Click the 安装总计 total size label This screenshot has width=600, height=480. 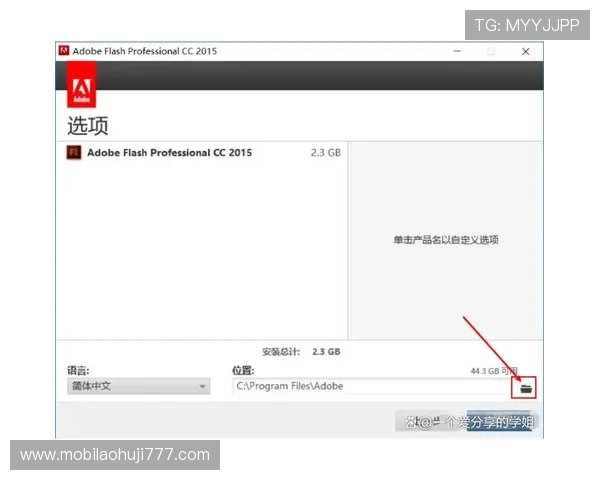[281, 352]
